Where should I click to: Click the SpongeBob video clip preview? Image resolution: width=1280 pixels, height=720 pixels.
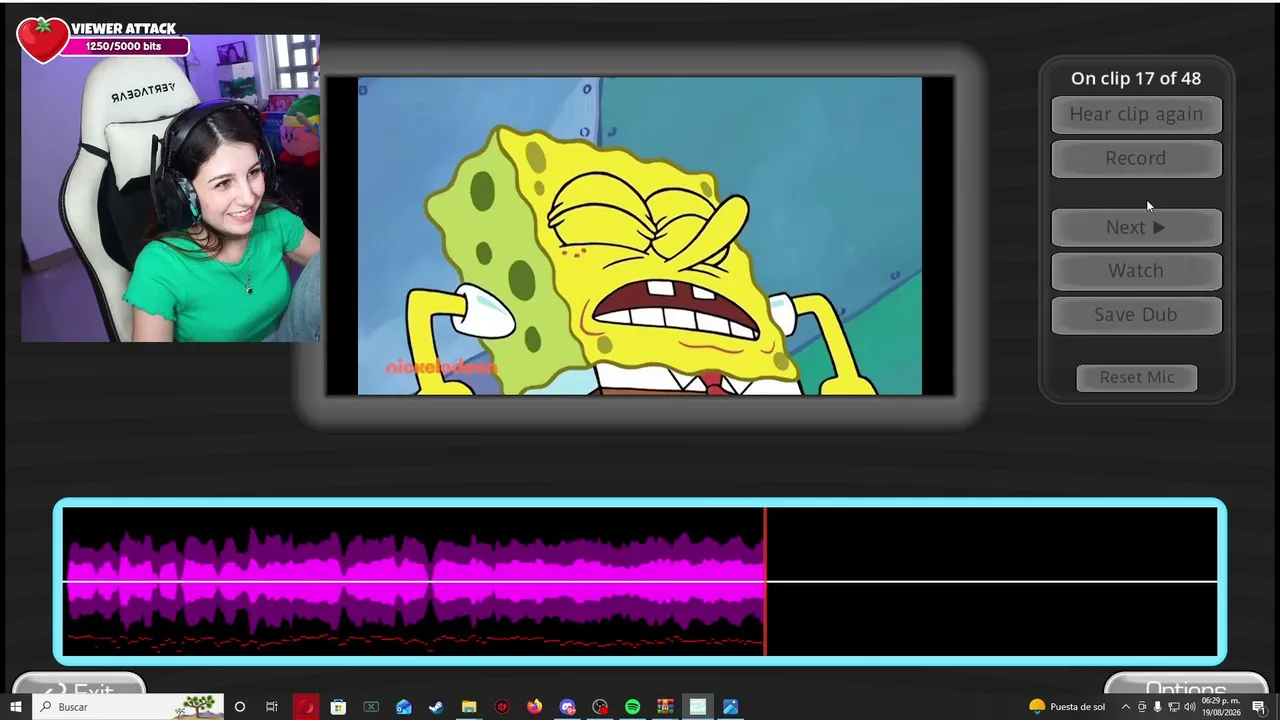point(640,236)
